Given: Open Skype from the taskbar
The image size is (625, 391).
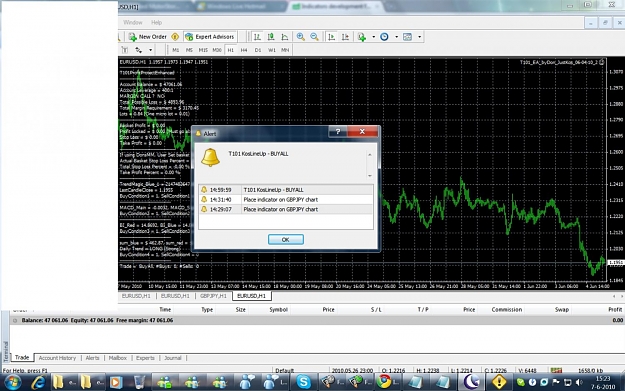Looking at the screenshot, I should coord(303,382).
